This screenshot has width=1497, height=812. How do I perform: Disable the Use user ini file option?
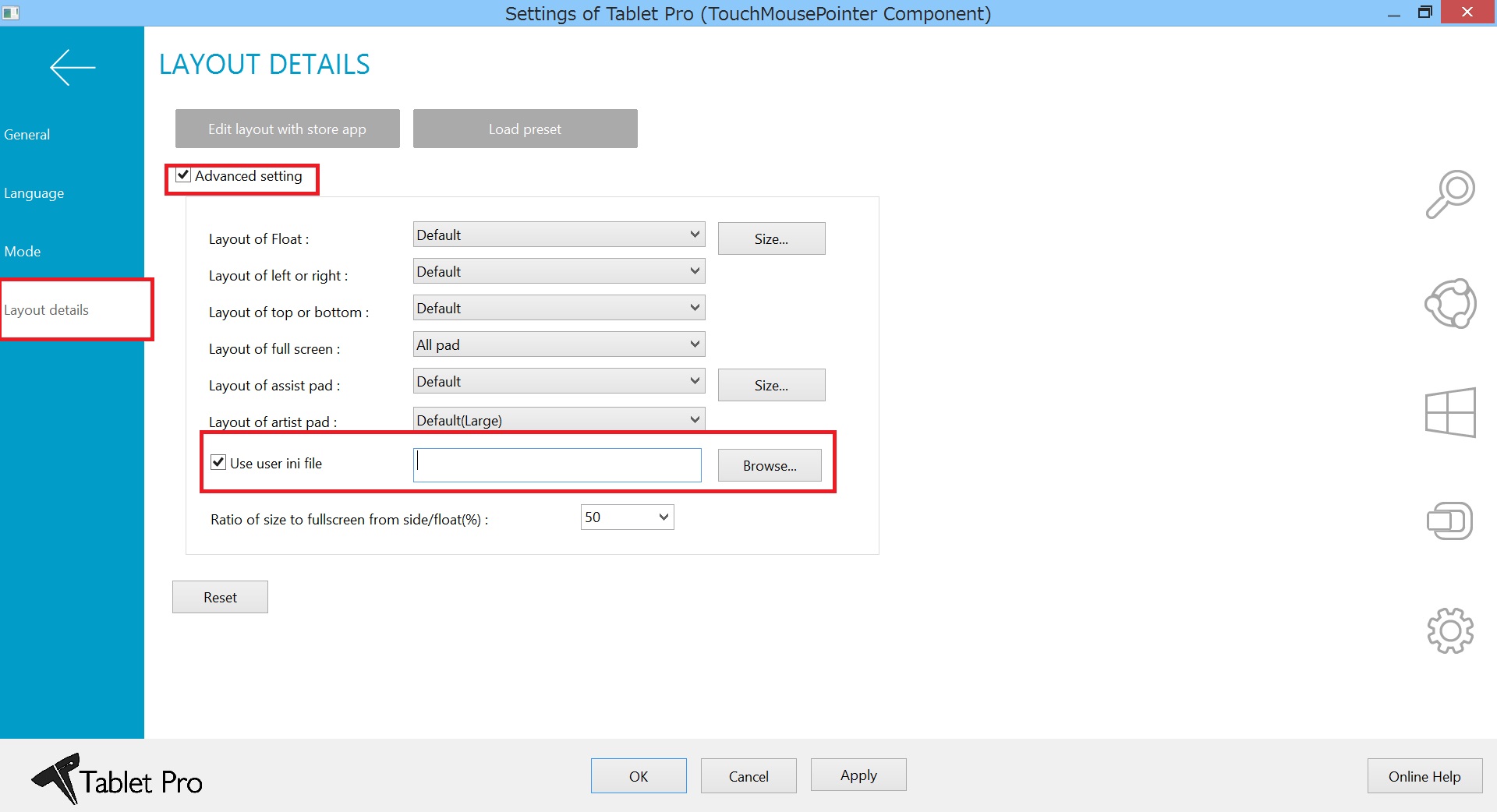point(218,462)
